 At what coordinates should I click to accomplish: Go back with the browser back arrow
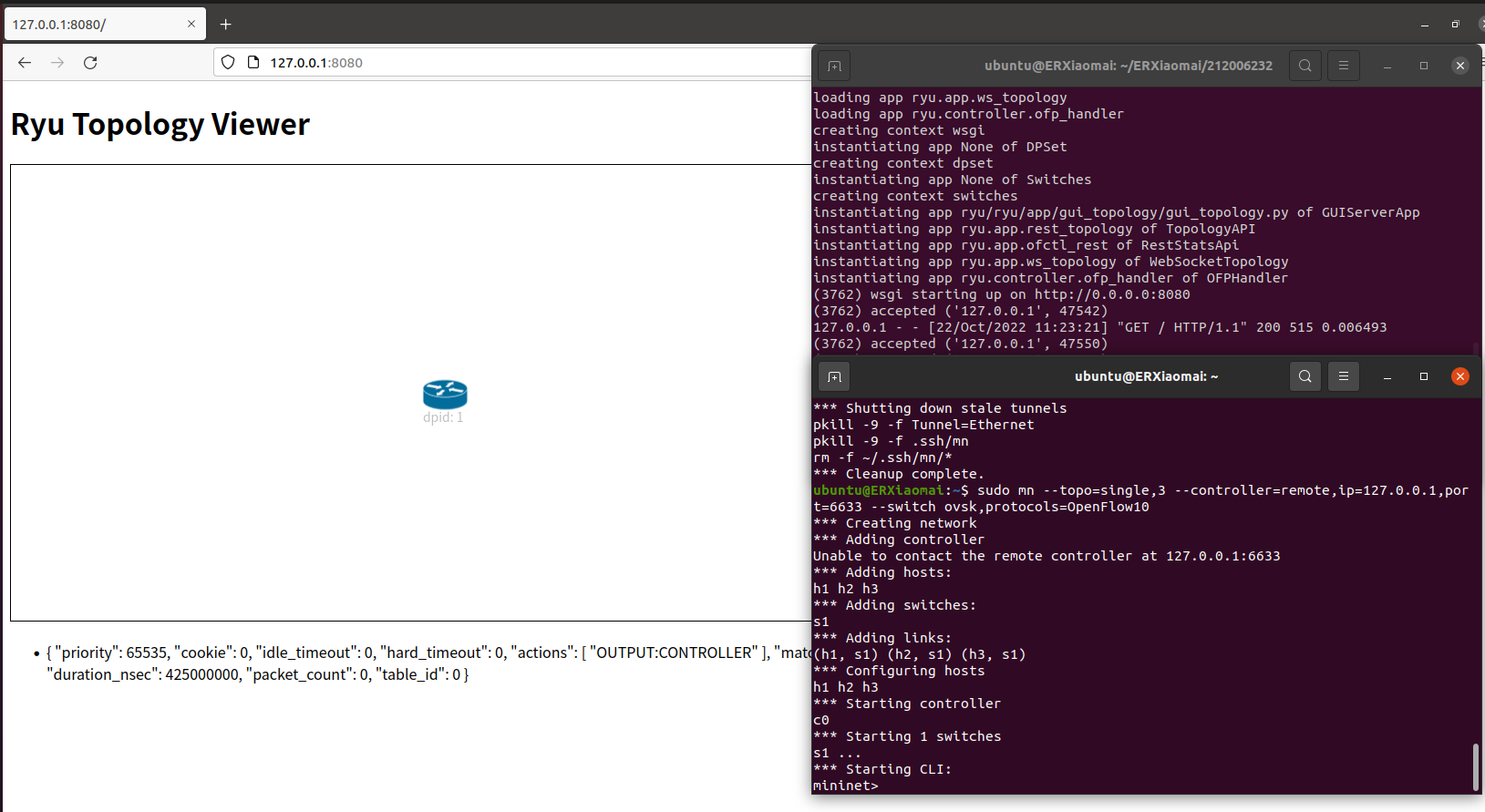tap(25, 62)
